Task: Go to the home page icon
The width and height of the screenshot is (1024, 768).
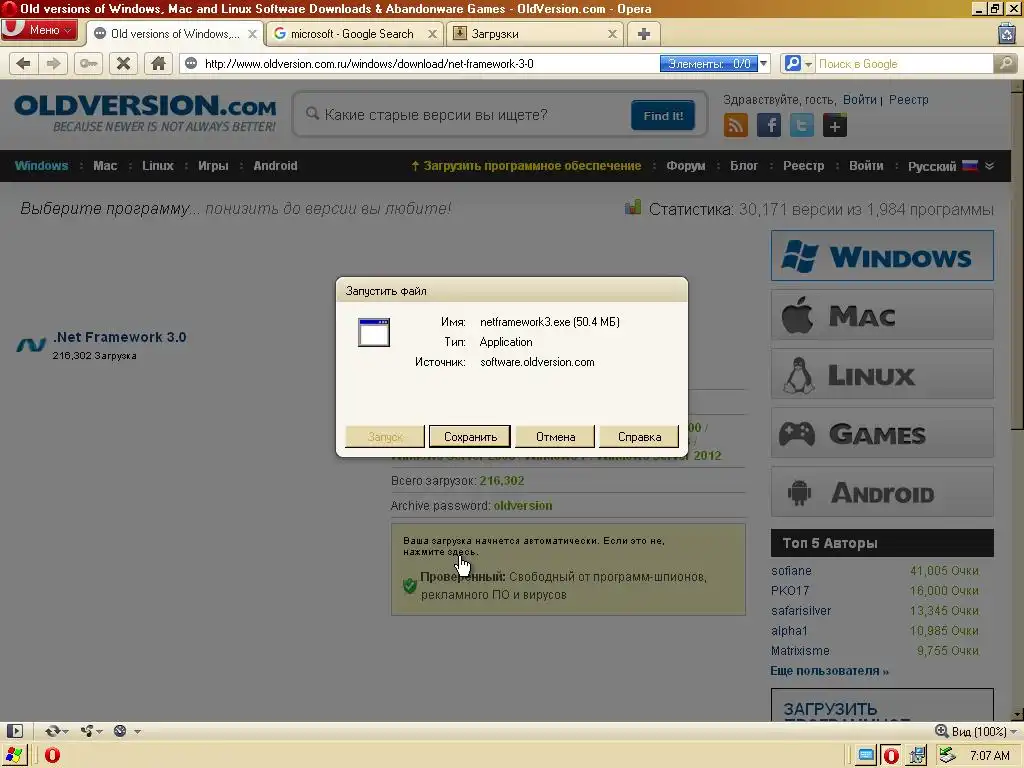Action: tap(158, 64)
